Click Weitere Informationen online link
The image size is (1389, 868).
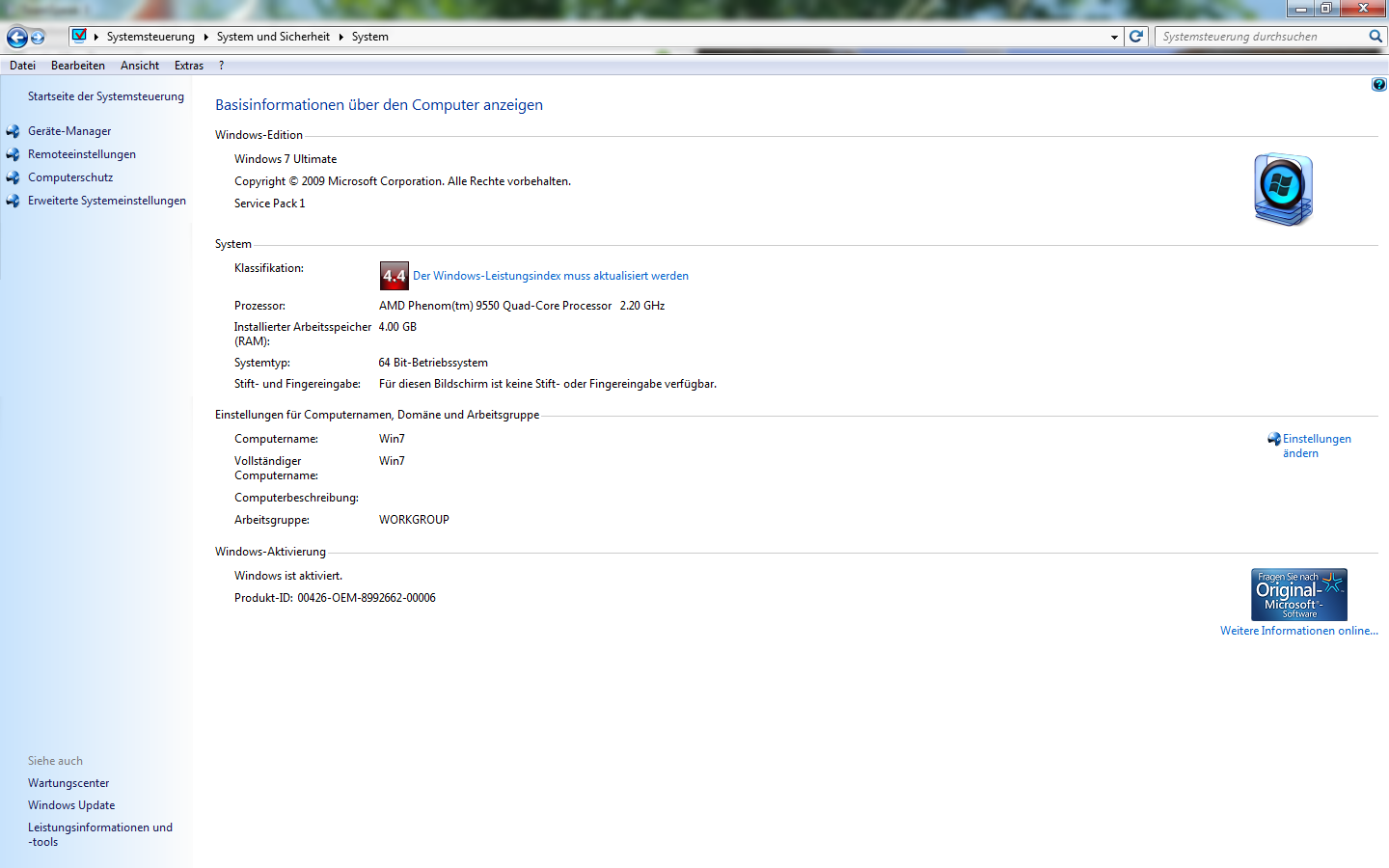pos(1298,631)
